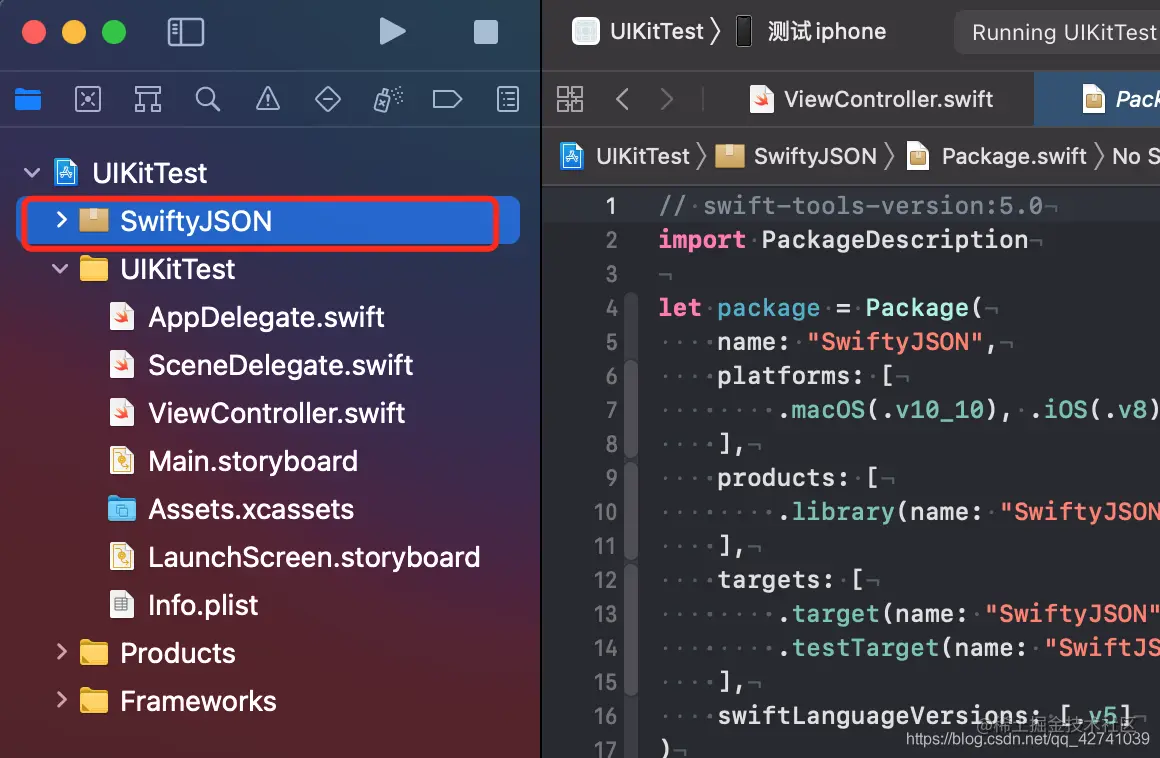Select the Frameworks folder

click(178, 701)
